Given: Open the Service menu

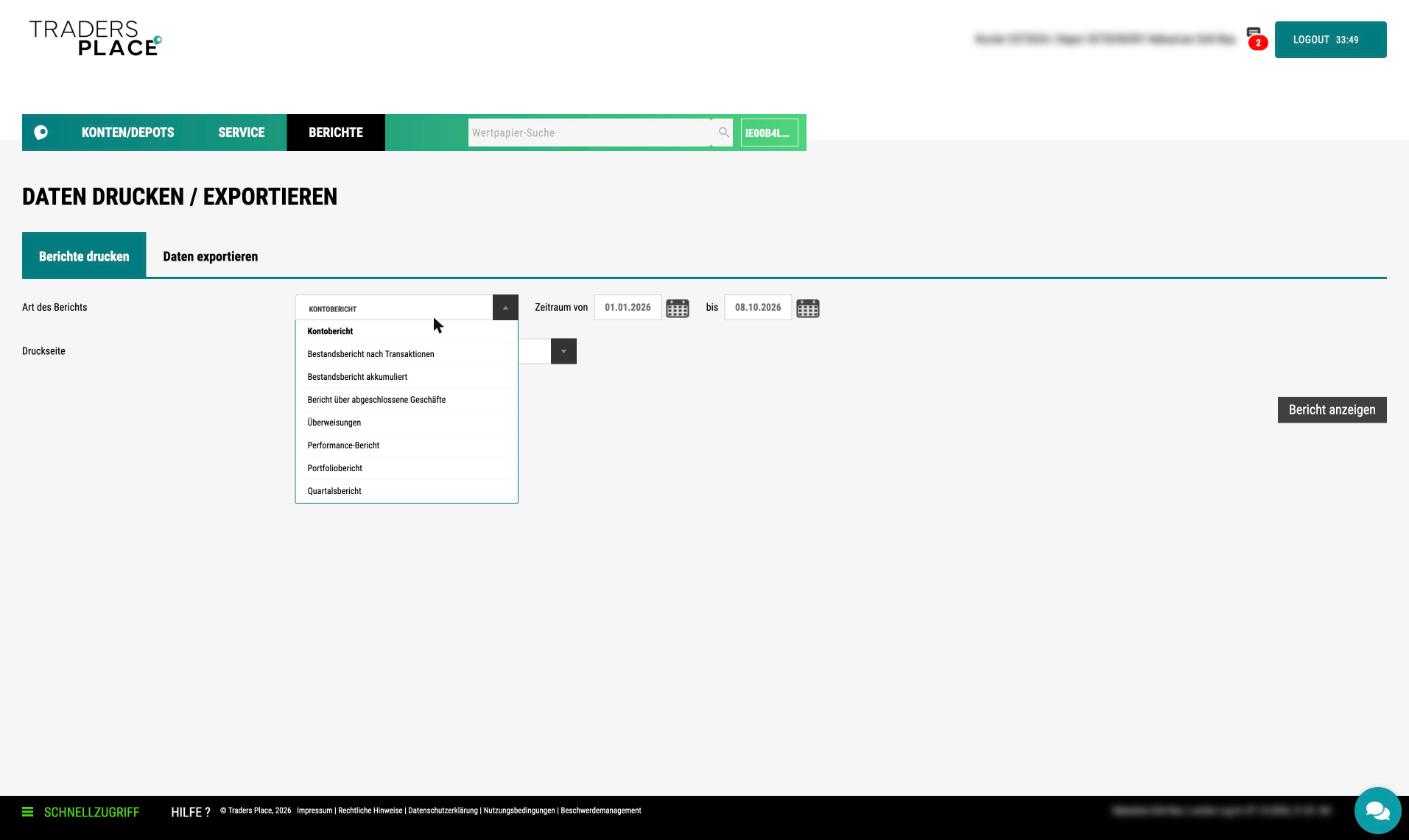Looking at the screenshot, I should 241,132.
